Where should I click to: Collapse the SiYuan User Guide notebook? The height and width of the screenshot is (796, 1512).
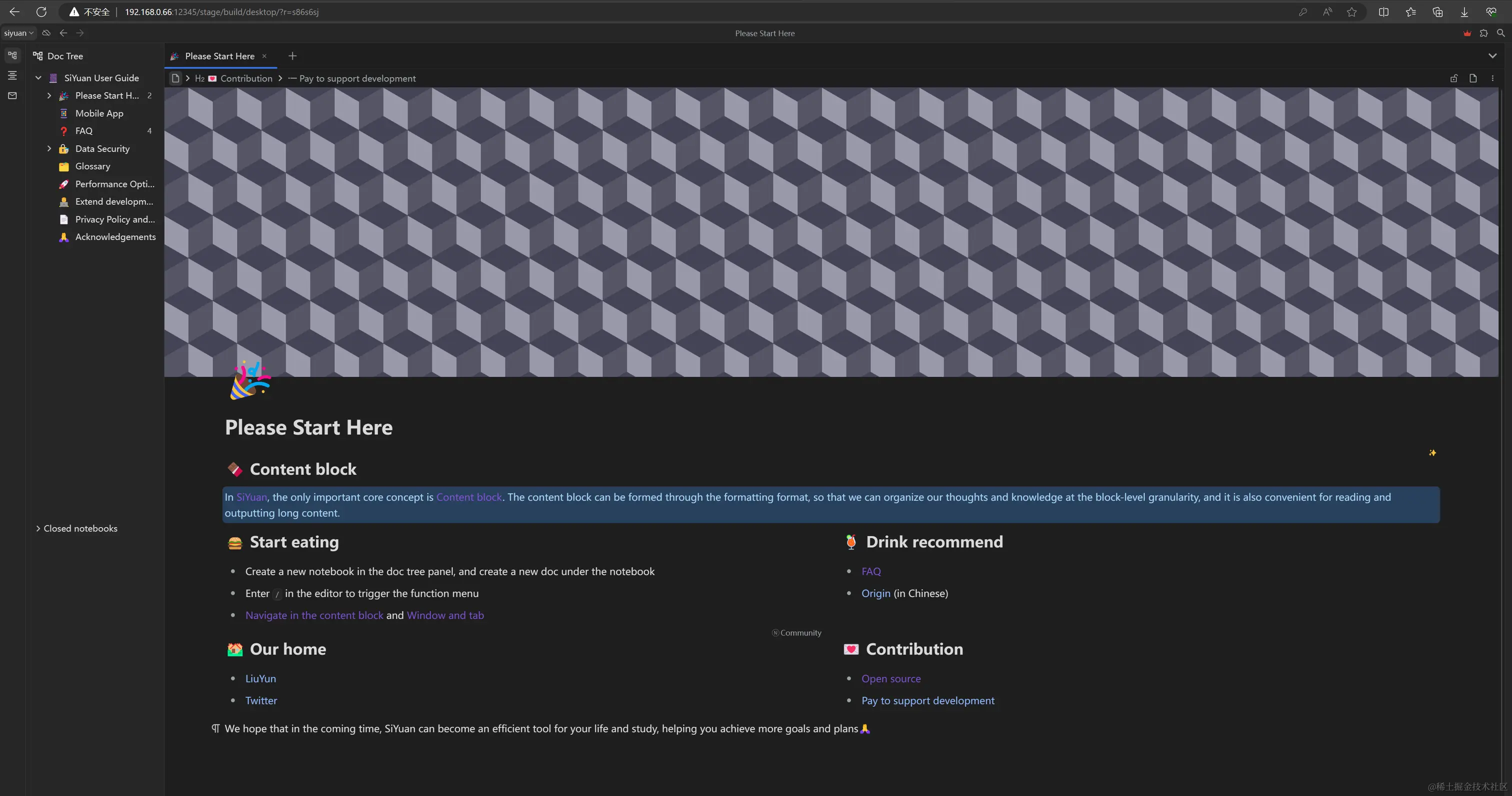(38, 77)
